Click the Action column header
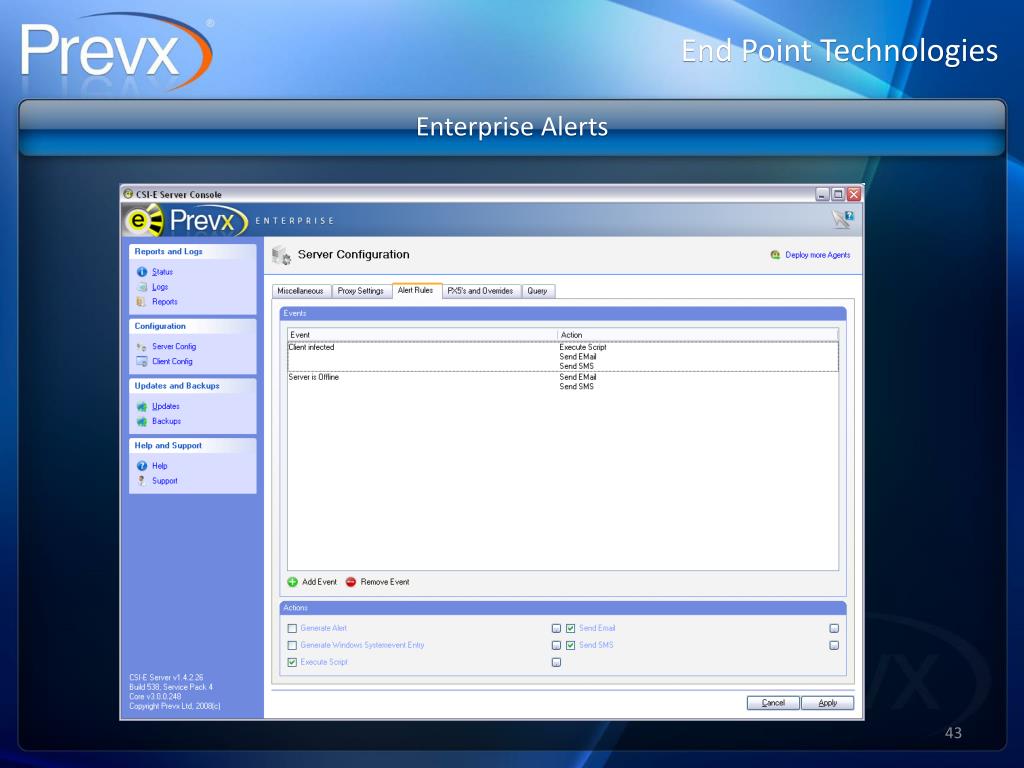1024x768 pixels. (698, 335)
